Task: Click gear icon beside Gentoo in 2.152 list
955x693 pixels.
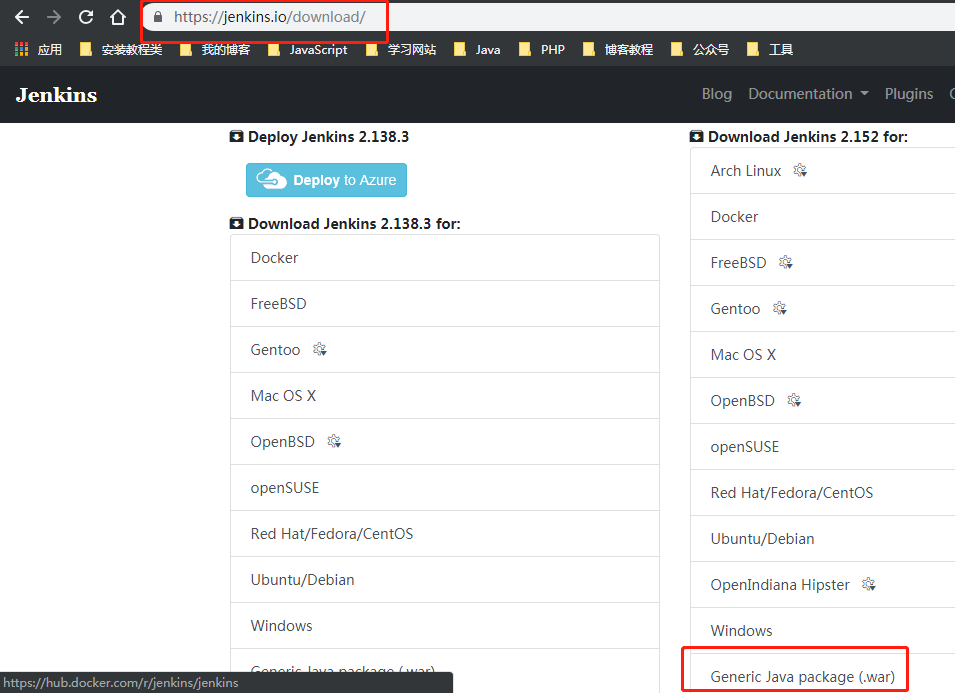Action: (780, 308)
